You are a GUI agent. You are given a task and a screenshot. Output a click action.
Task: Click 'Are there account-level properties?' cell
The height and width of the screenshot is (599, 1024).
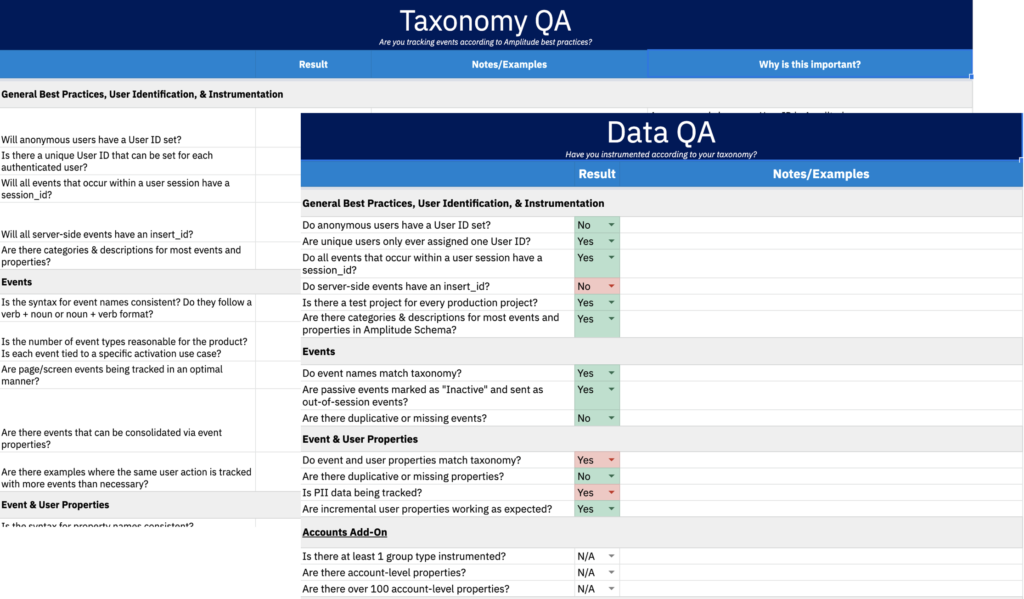384,572
